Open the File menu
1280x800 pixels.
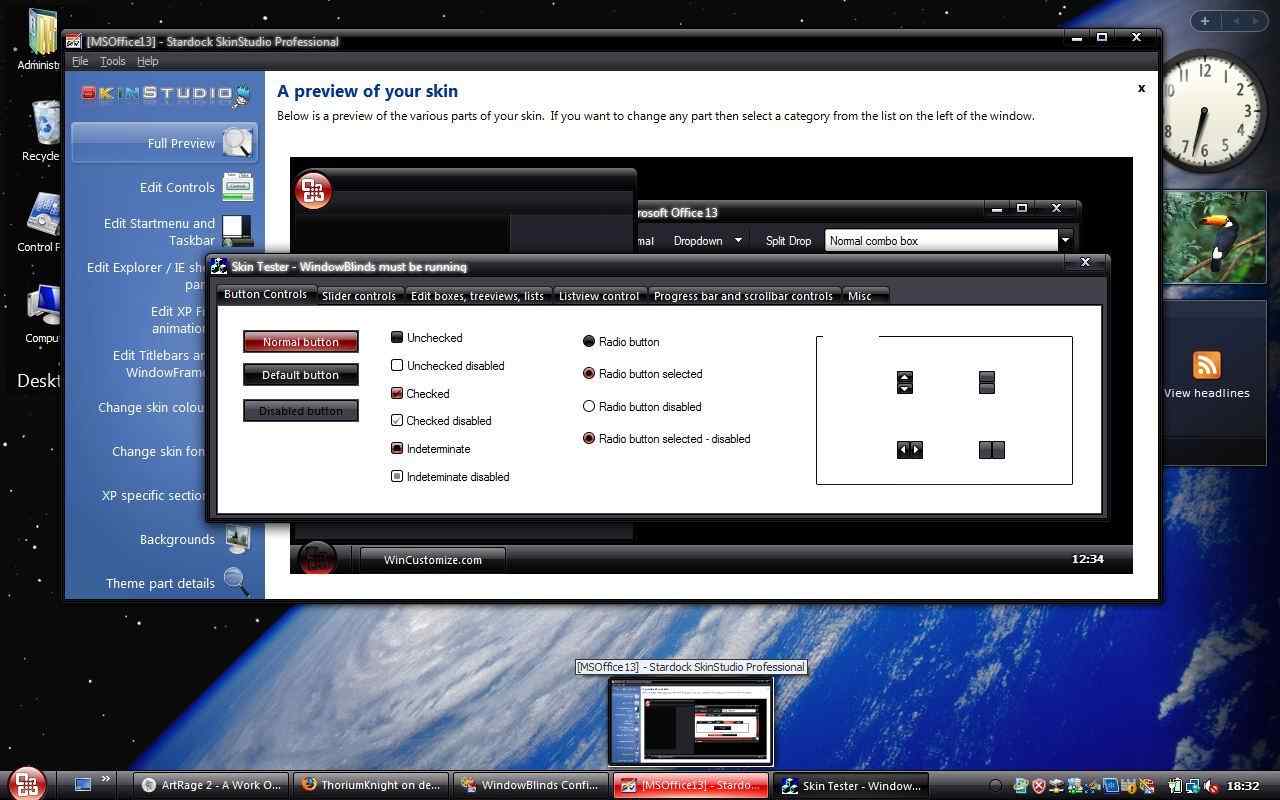pyautogui.click(x=80, y=61)
